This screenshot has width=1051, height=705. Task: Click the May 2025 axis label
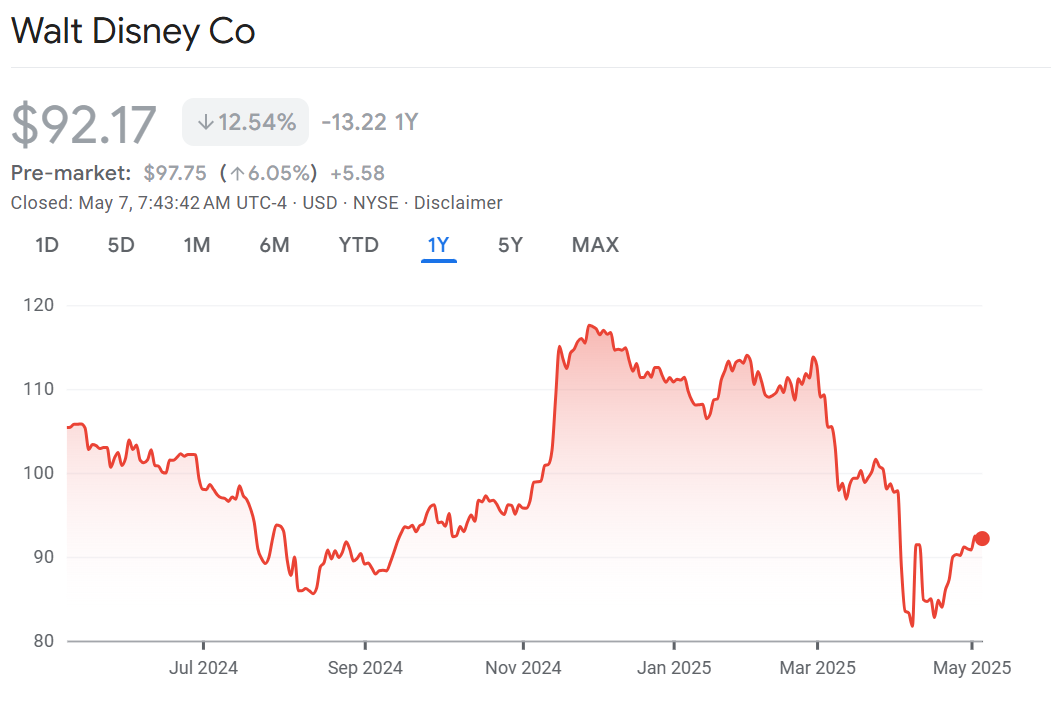click(973, 667)
